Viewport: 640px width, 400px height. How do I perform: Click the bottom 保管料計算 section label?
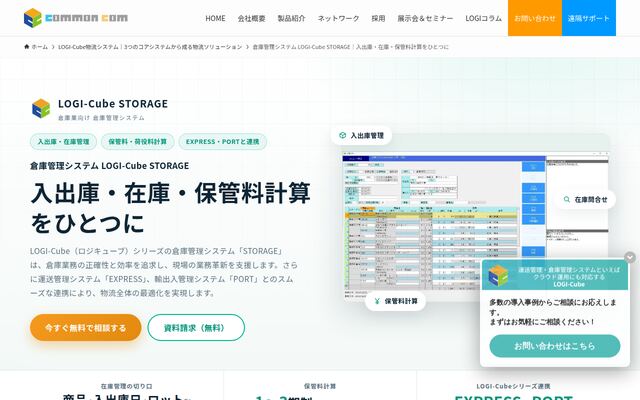click(320, 386)
